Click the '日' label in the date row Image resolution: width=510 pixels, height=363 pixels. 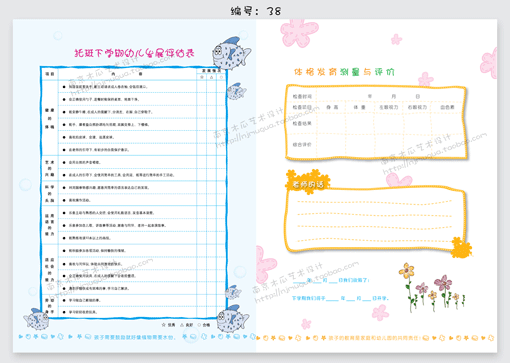[x=418, y=96]
